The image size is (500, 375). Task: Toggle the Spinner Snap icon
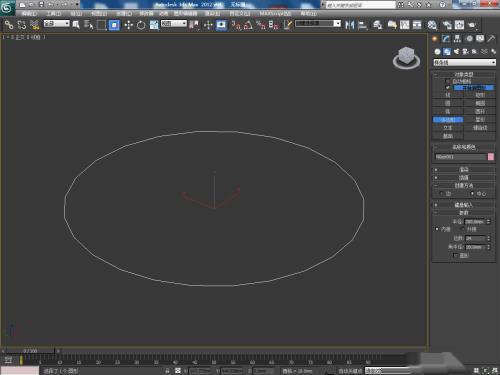[x=274, y=25]
